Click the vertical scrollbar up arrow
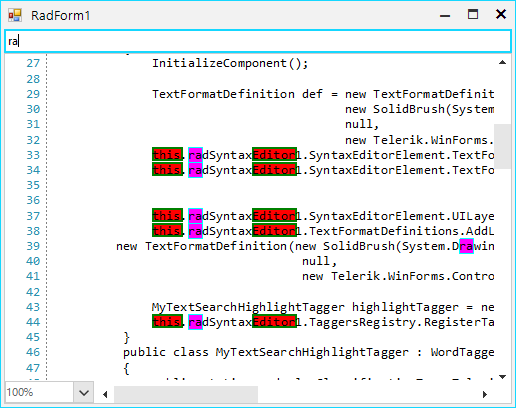 coord(502,62)
